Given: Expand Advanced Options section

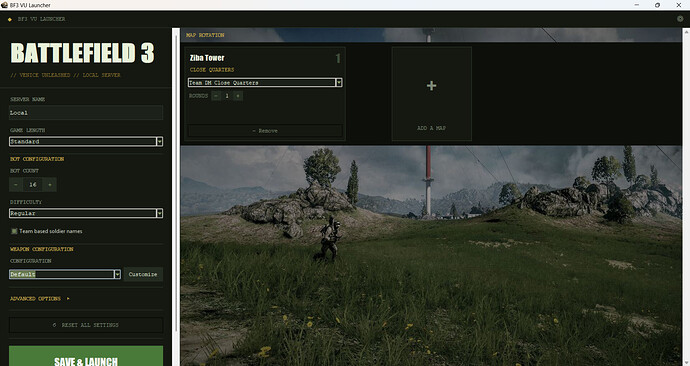Looking at the screenshot, I should point(40,299).
